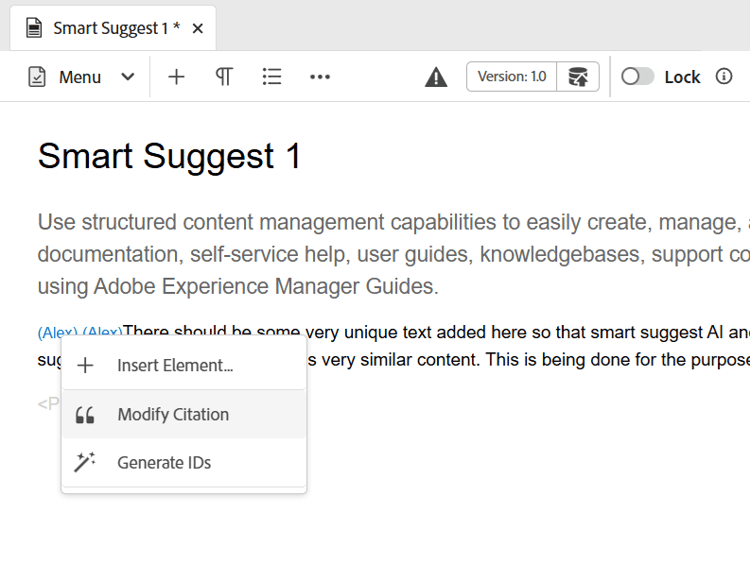Click the list toolbar icon

[272, 77]
